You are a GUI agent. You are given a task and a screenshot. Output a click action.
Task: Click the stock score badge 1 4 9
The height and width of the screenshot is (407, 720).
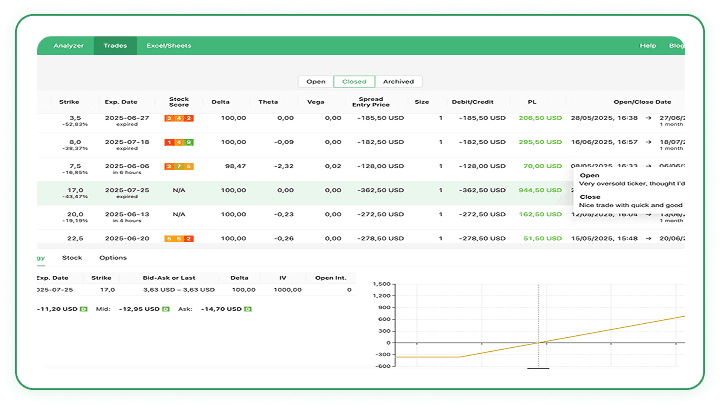(179, 142)
